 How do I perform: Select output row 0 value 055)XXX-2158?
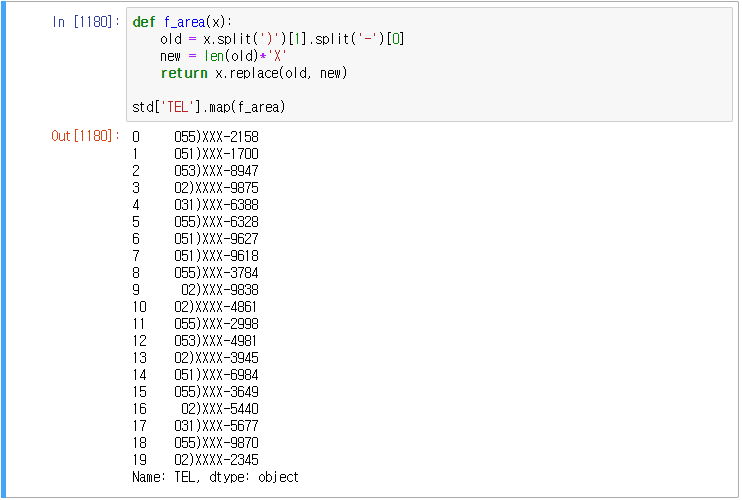pyautogui.click(x=216, y=137)
